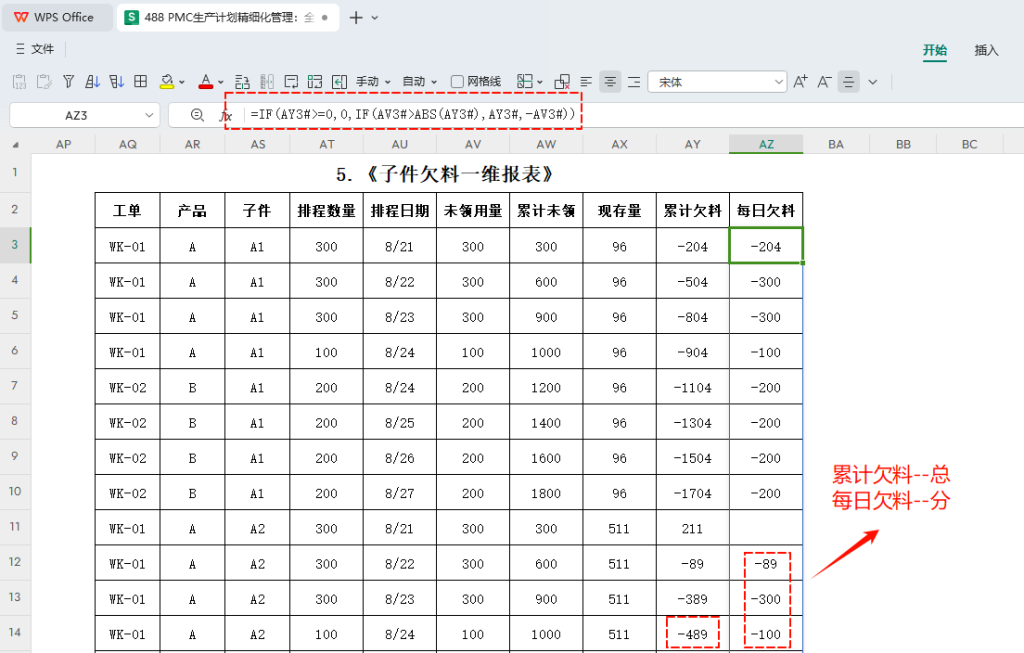Screen dimensions: 1024x653
Task: Click the freeze panes grid icon
Action: pos(315,82)
